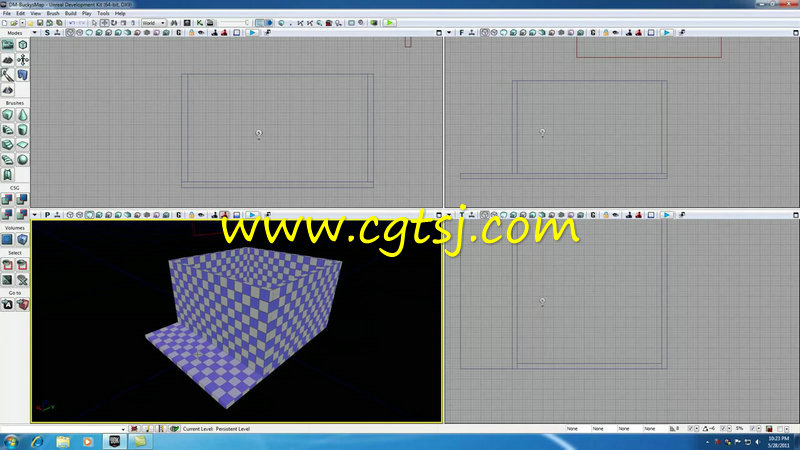Open the World coordinate system dropdown
The height and width of the screenshot is (450, 800).
[154, 23]
